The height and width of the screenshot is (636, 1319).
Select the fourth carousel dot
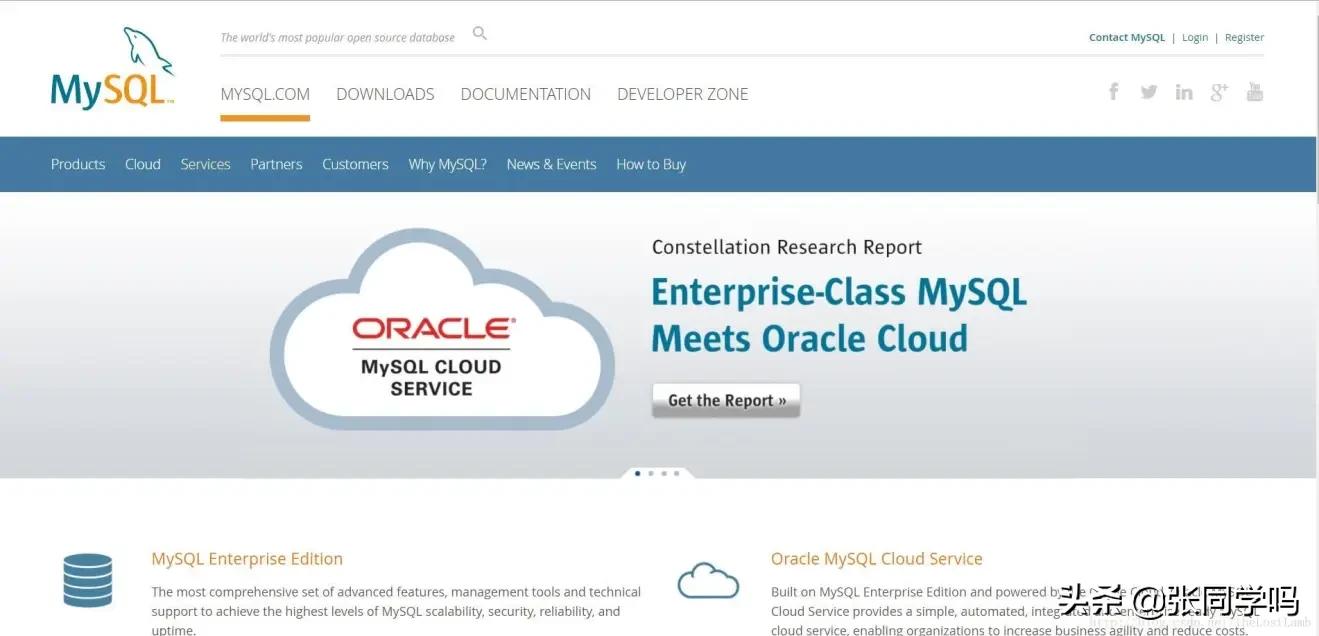[x=676, y=473]
